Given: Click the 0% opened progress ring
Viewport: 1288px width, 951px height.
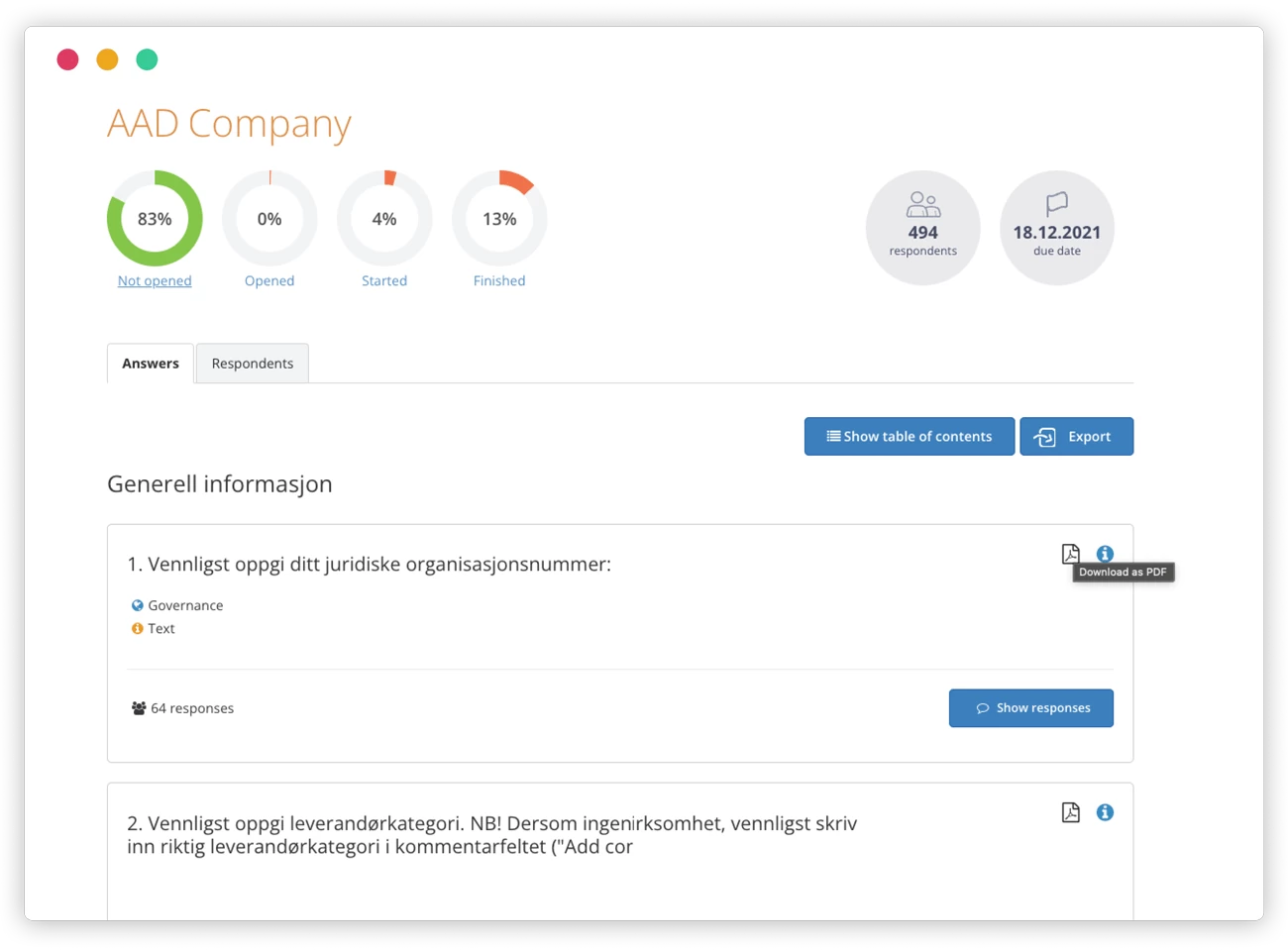Looking at the screenshot, I should tap(269, 218).
